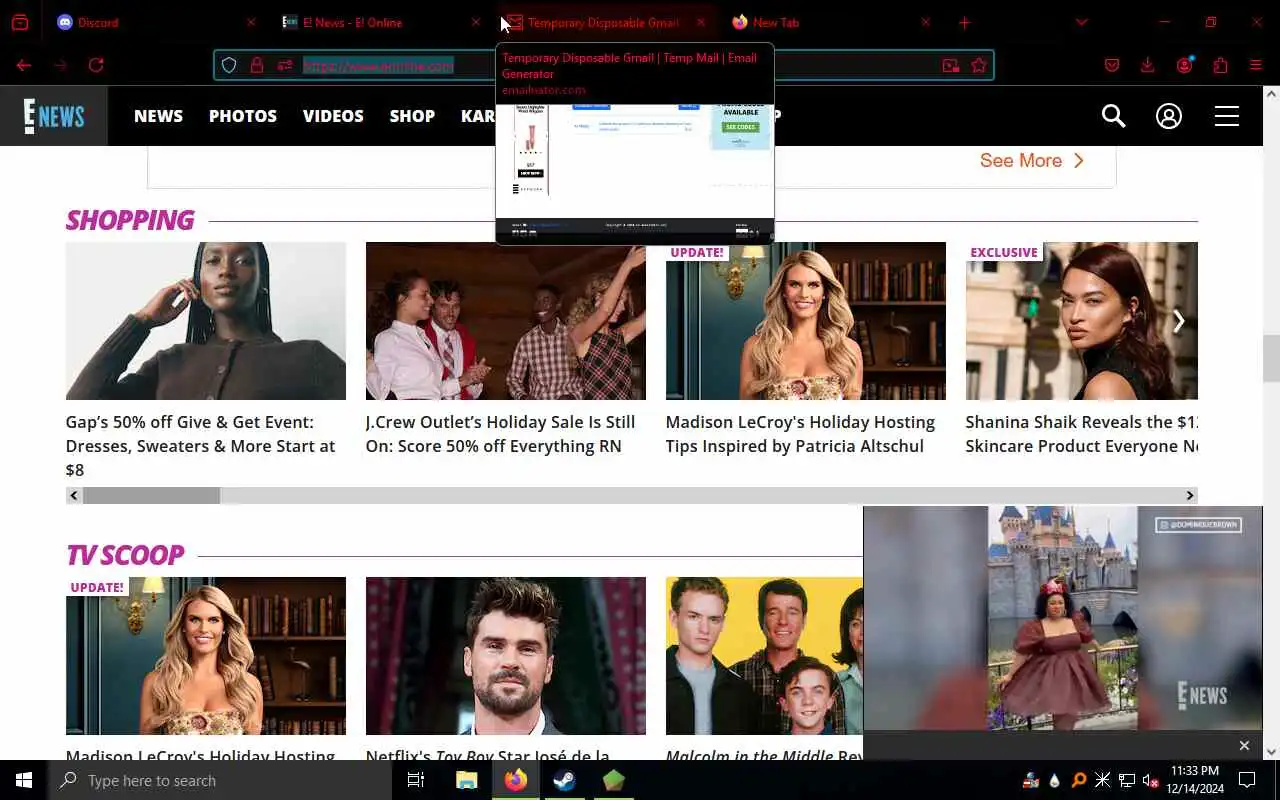Viewport: 1280px width, 800px height.
Task: Open the Shanina Shaik EXCLUSIVE thumbnail
Action: pyautogui.click(x=1082, y=321)
